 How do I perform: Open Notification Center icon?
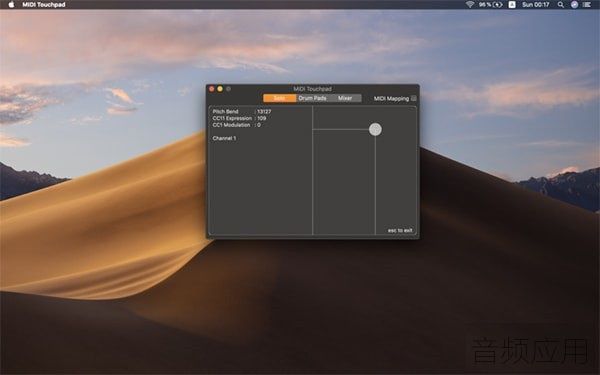[587, 5]
